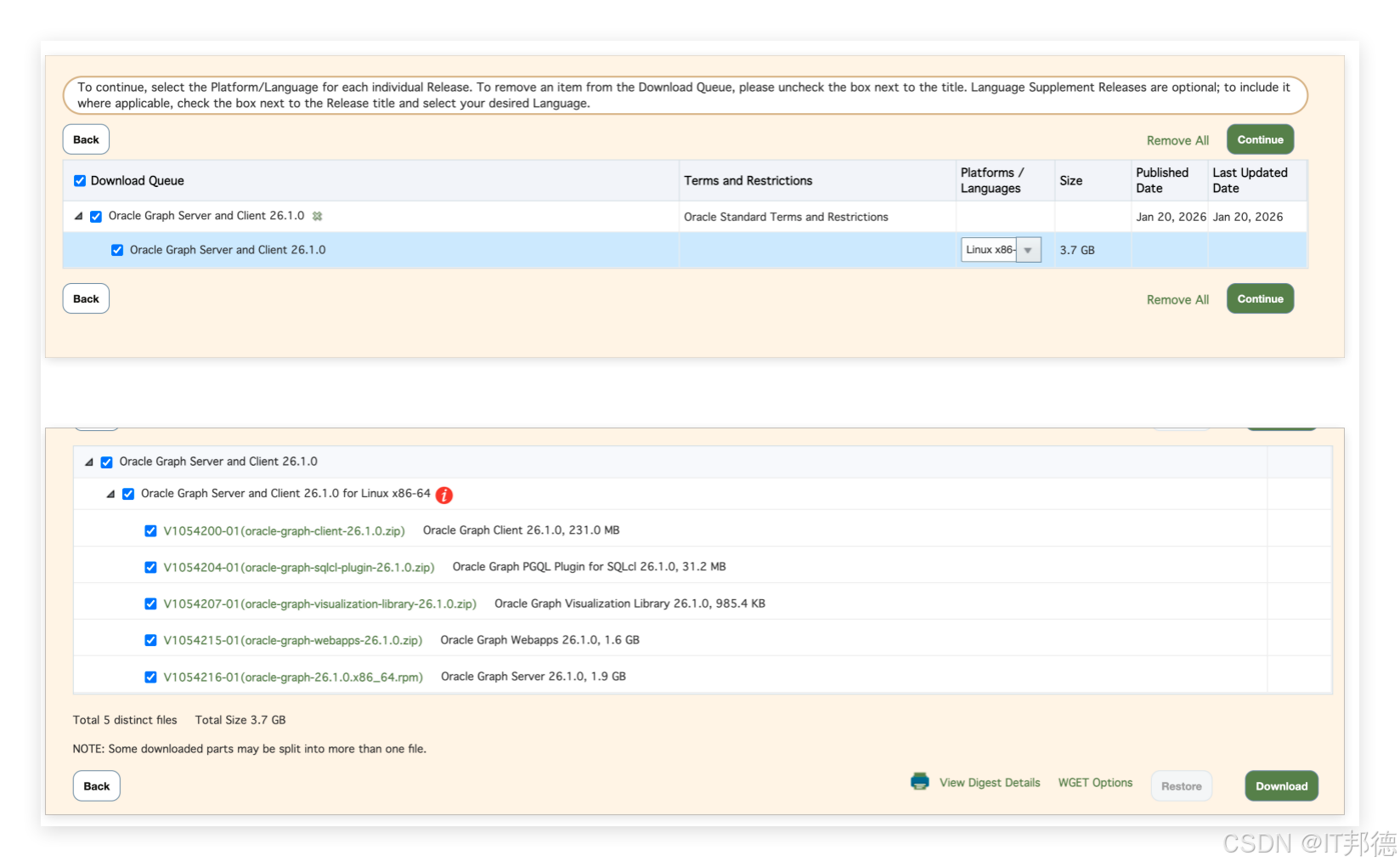Click the Total Size 3.7 GB text

coord(240,720)
